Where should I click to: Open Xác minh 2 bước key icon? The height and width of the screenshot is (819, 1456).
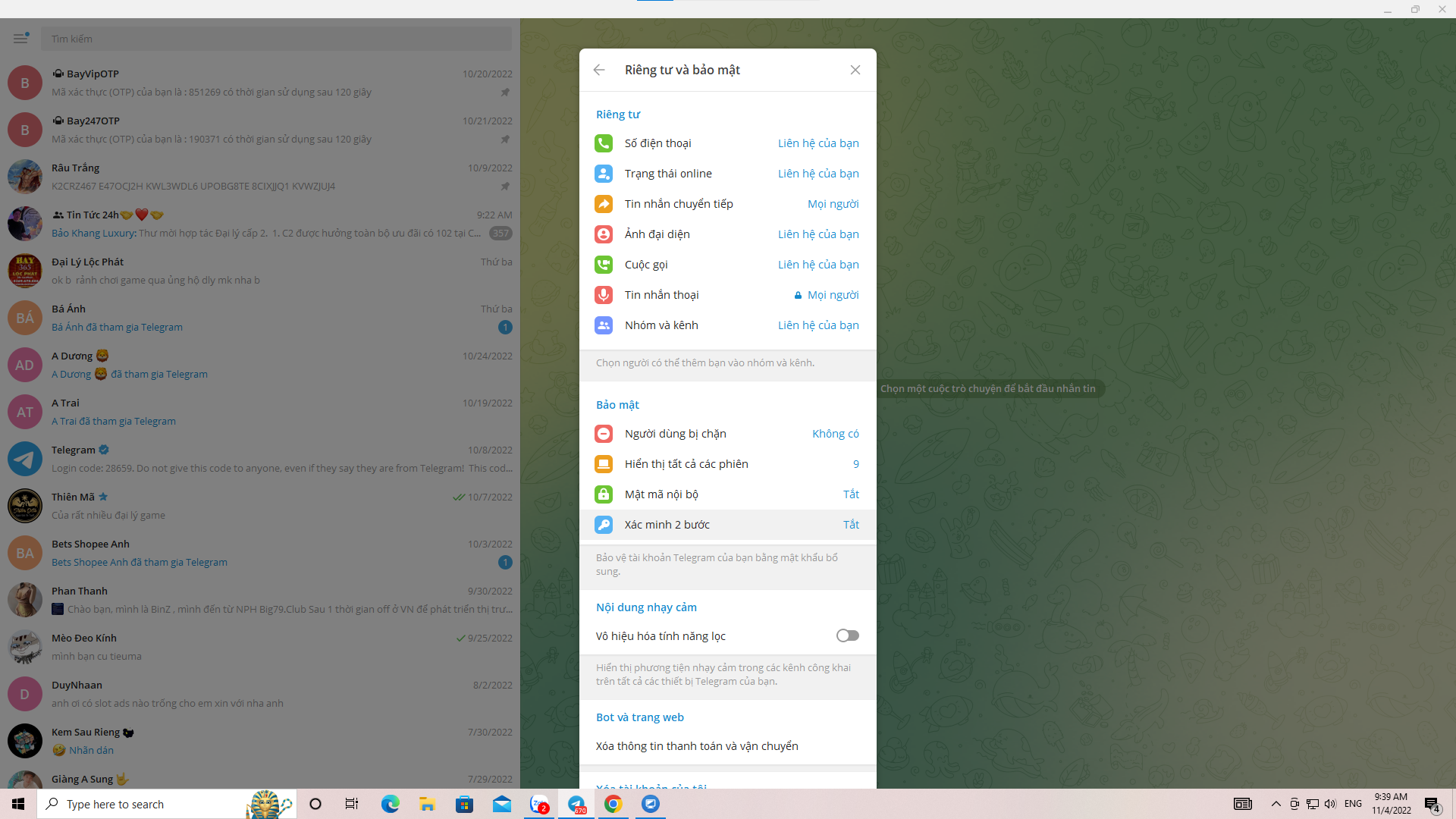(x=604, y=525)
